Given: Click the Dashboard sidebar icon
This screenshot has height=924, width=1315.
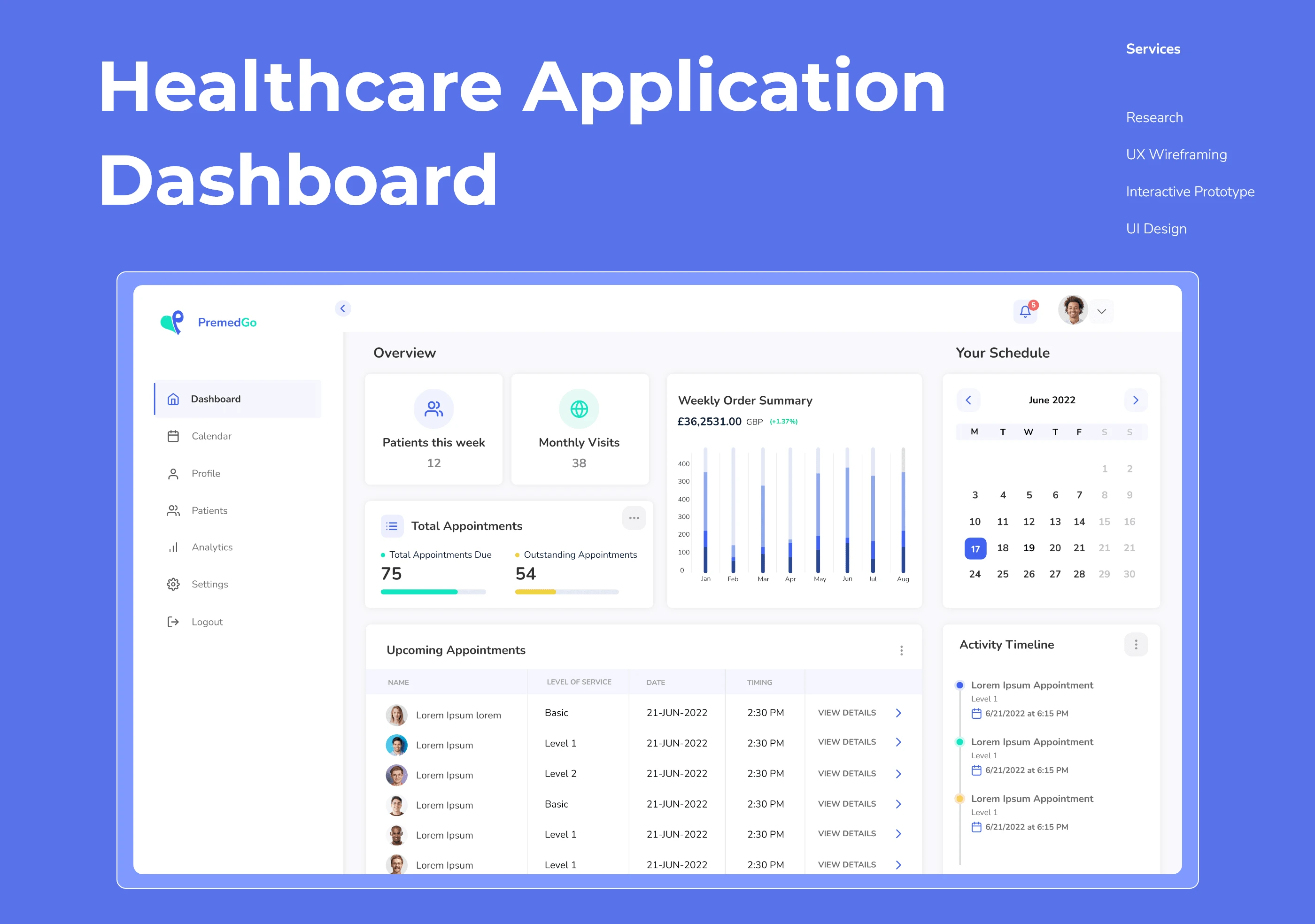Looking at the screenshot, I should pyautogui.click(x=172, y=399).
